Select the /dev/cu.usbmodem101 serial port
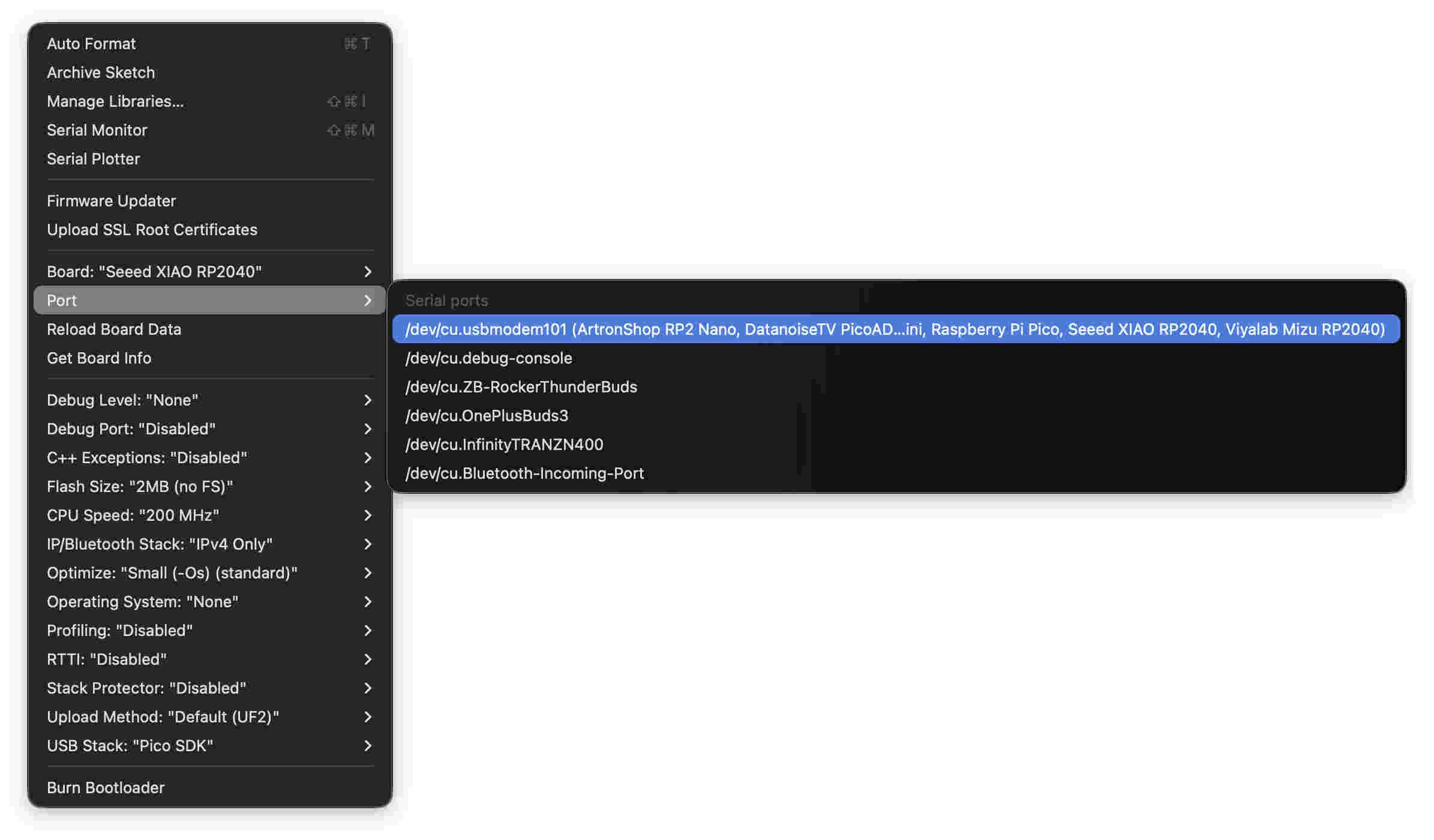Image resolution: width=1434 pixels, height=840 pixels. coord(894,329)
